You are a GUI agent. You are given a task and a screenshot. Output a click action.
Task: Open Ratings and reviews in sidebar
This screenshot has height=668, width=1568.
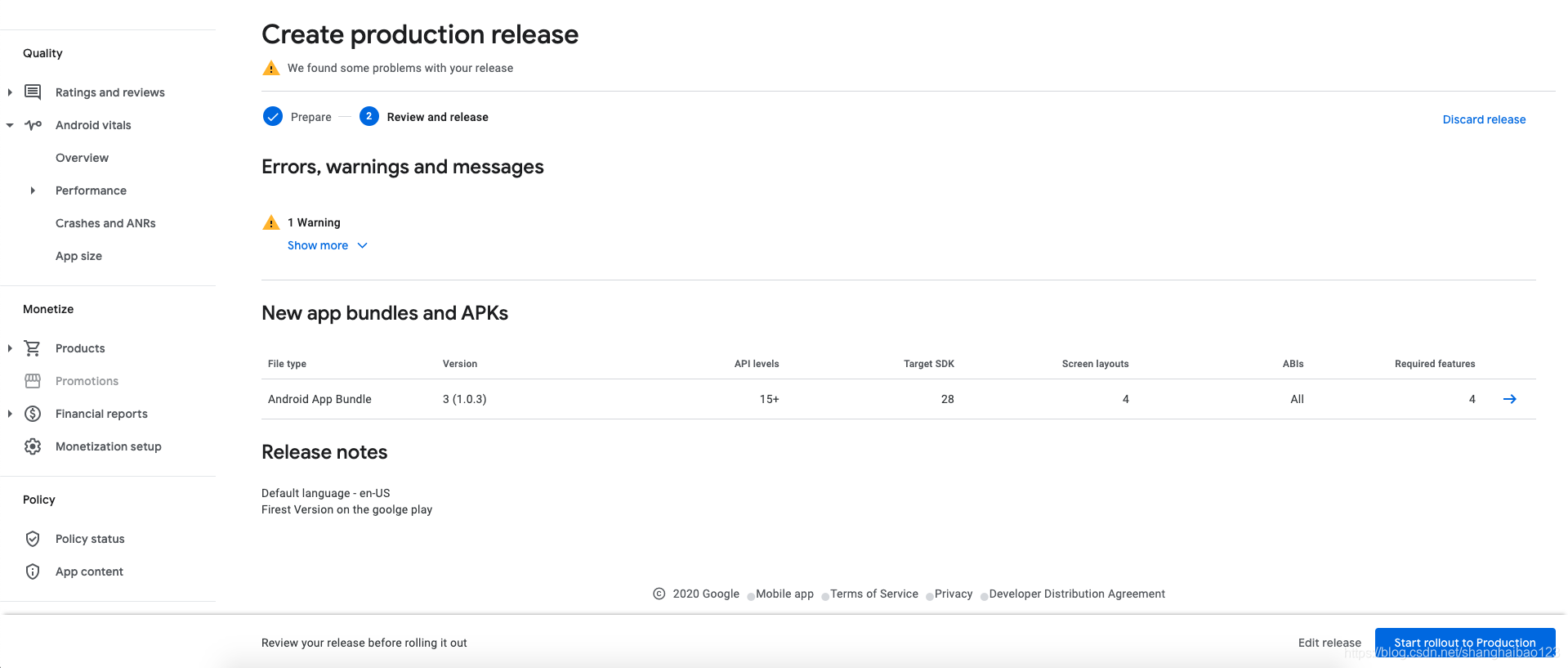(110, 92)
